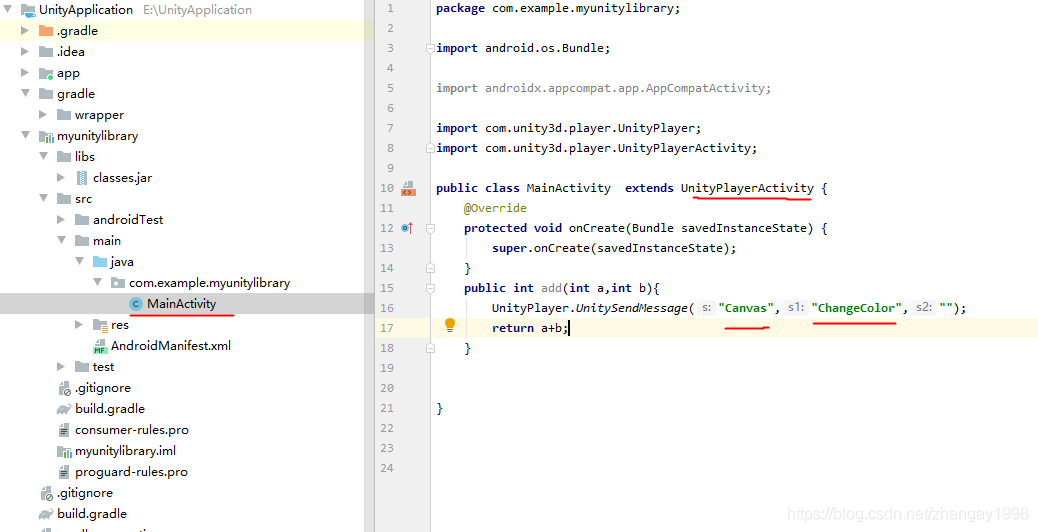This screenshot has height=532, width=1038.
Task: Click the res resources folder icon
Action: click(x=100, y=325)
